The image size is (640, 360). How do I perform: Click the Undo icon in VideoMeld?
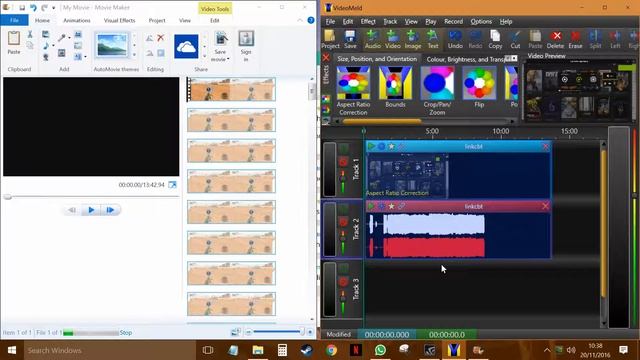click(455, 39)
